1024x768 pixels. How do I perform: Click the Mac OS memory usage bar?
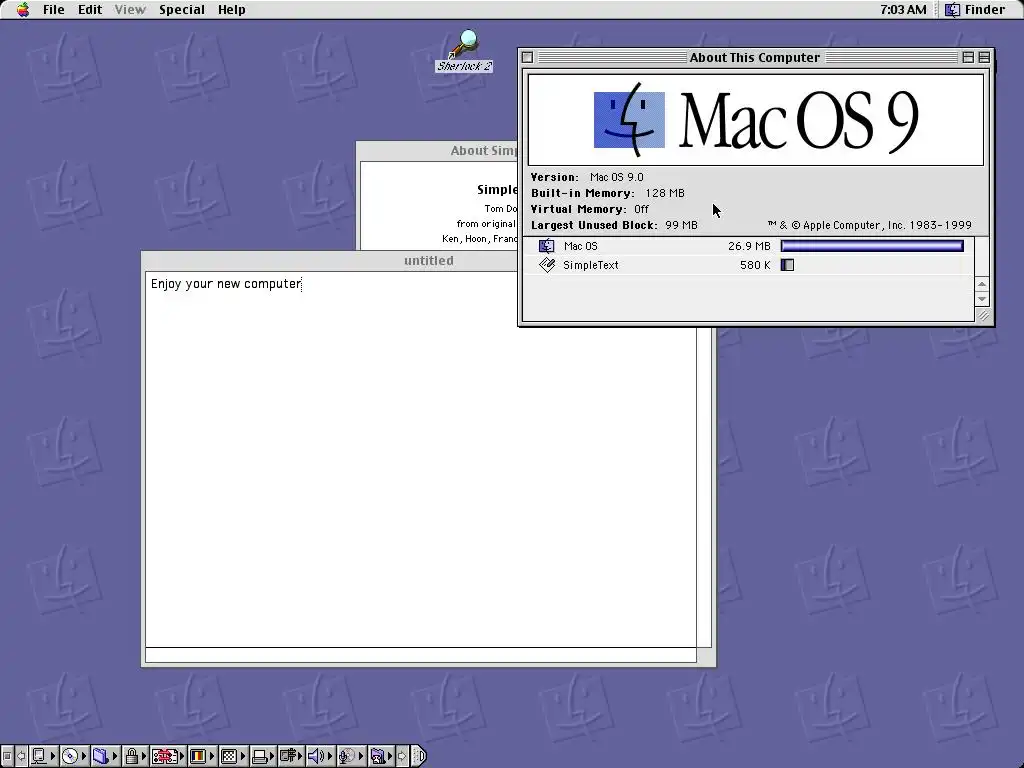click(x=872, y=246)
